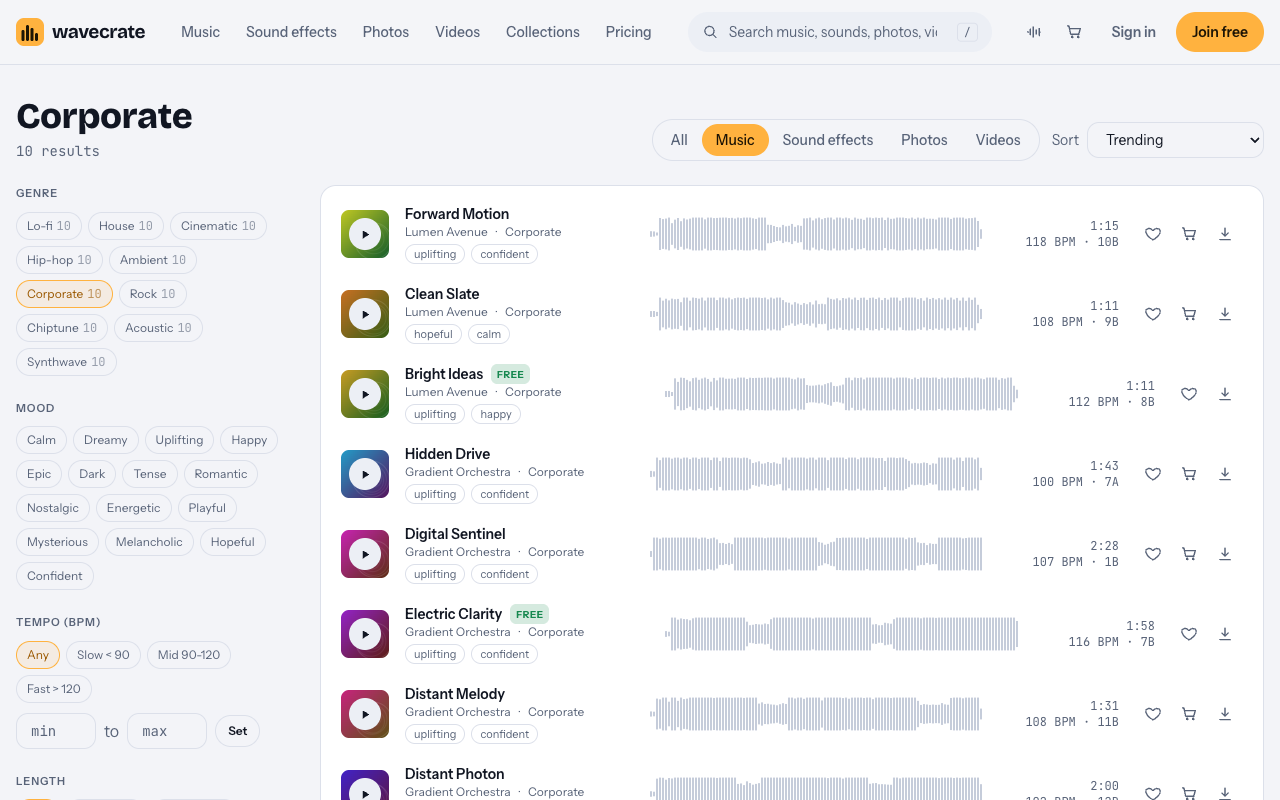Click the wavecrate logo icon
This screenshot has width=1280, height=800.
(30, 32)
